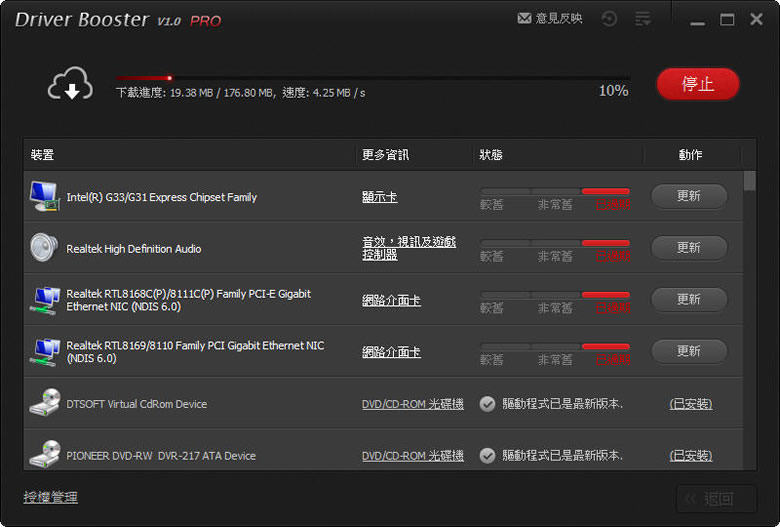The height and width of the screenshot is (527, 780).
Task: Open the restore/history icon in title bar
Action: [609, 19]
